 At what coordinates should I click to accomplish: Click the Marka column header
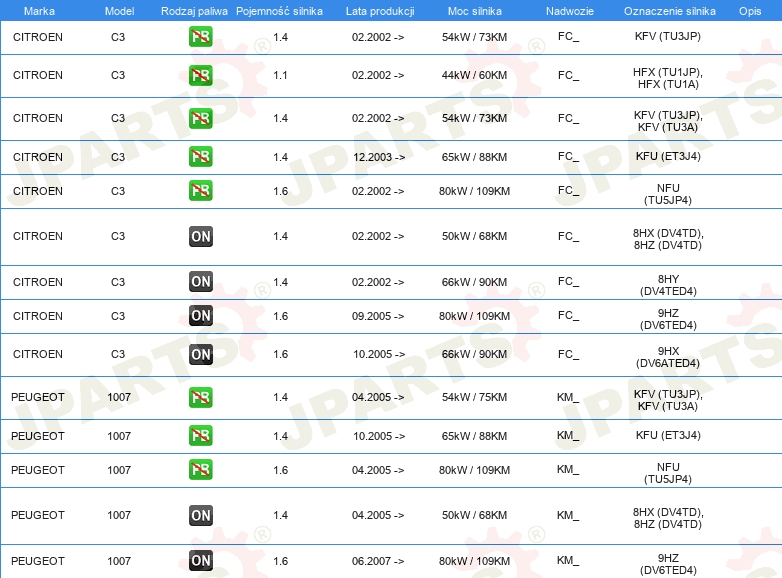point(39,11)
